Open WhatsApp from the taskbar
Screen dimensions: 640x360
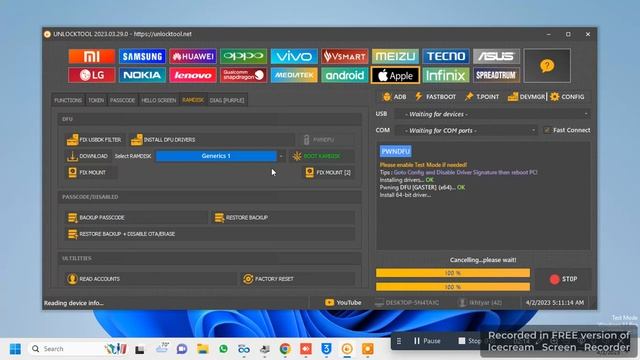223,349
